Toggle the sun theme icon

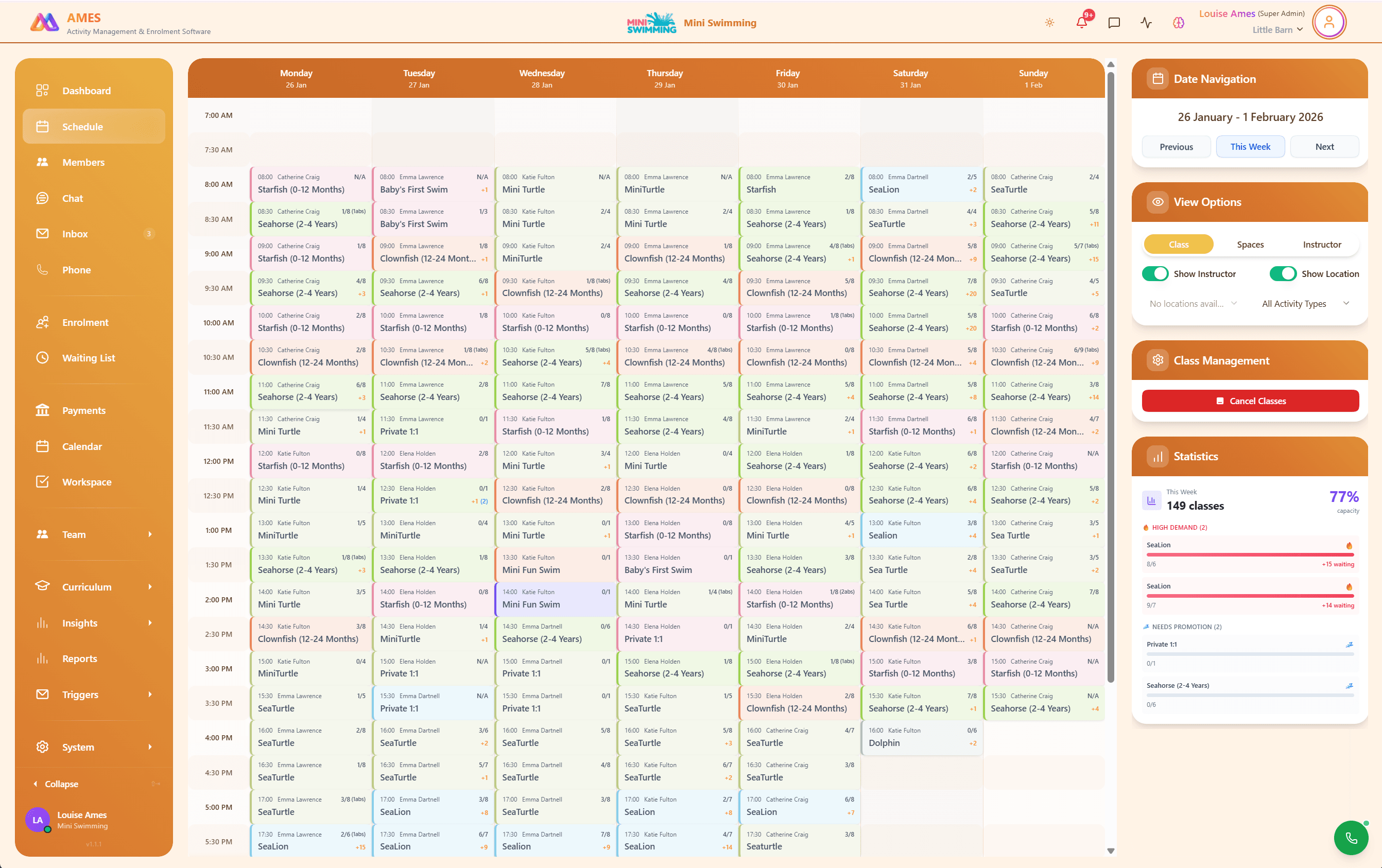[1049, 22]
